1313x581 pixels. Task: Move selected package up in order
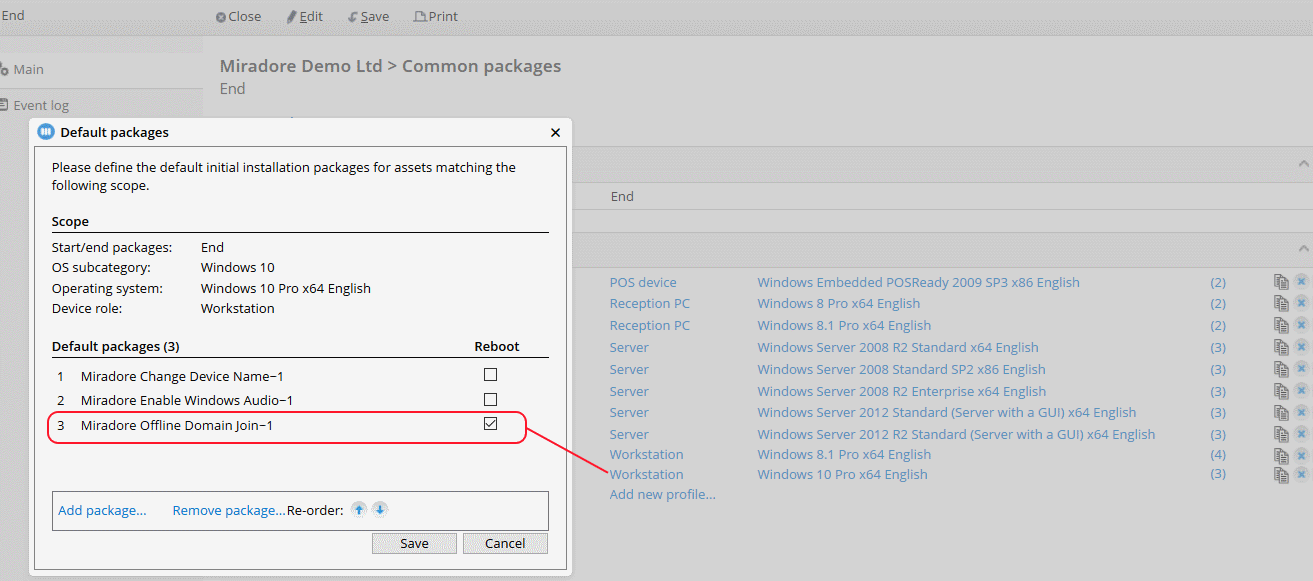[x=359, y=509]
